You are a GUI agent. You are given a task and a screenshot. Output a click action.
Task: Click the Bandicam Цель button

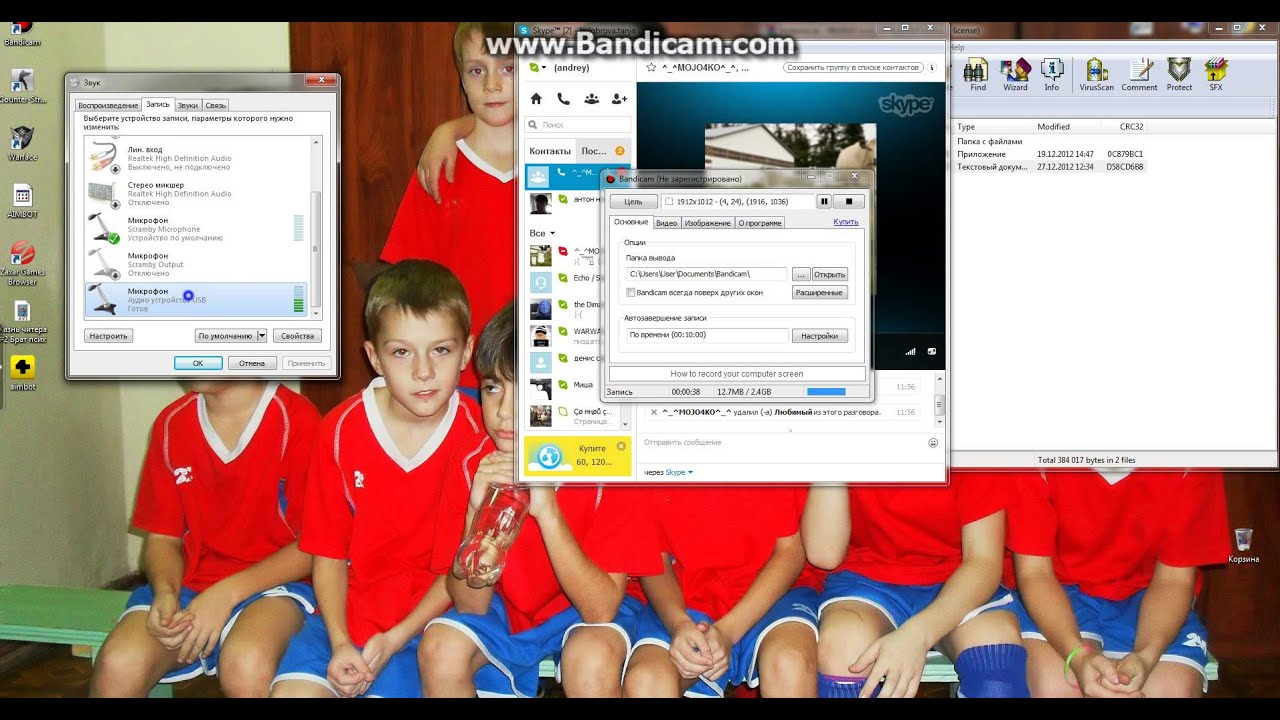[x=633, y=201]
